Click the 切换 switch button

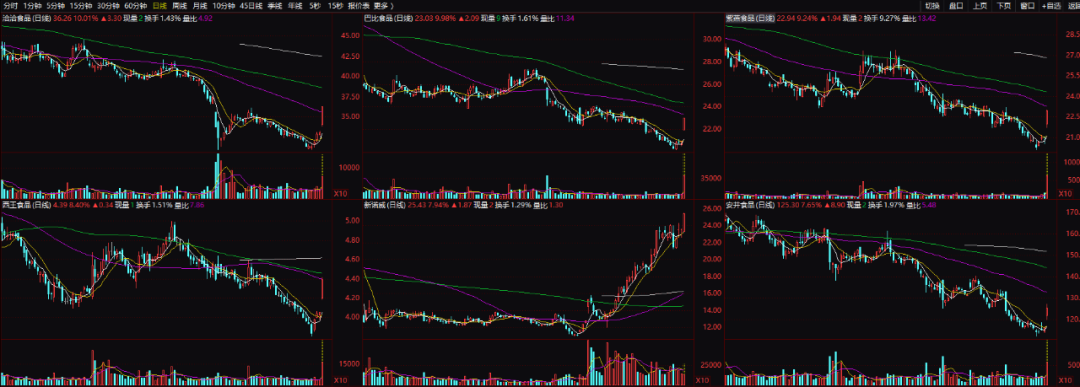[933, 6]
